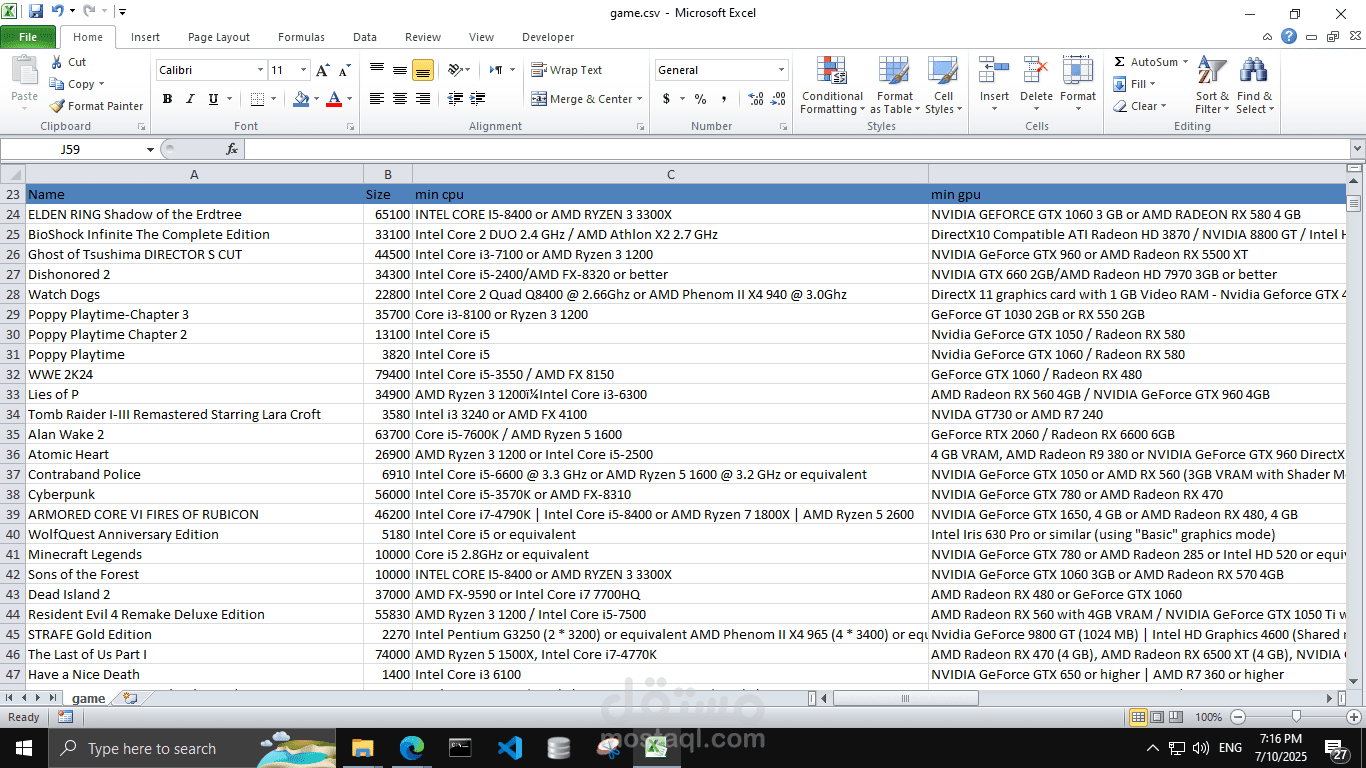
Task: Open the Calibri font name dropdown
Action: [260, 70]
